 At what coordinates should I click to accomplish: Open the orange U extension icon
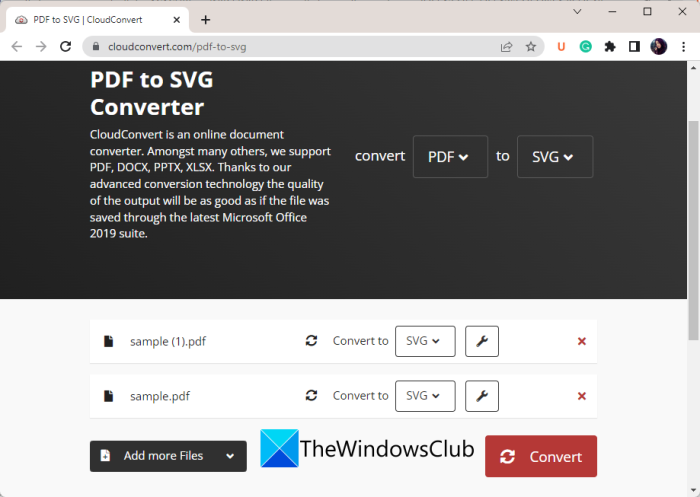click(561, 46)
